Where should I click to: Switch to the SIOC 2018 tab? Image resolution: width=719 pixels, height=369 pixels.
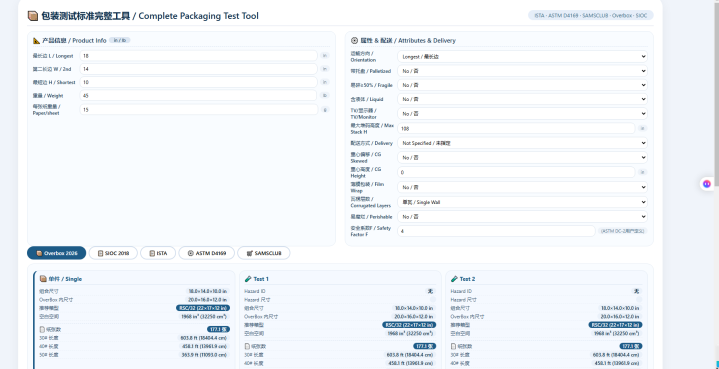pos(113,253)
